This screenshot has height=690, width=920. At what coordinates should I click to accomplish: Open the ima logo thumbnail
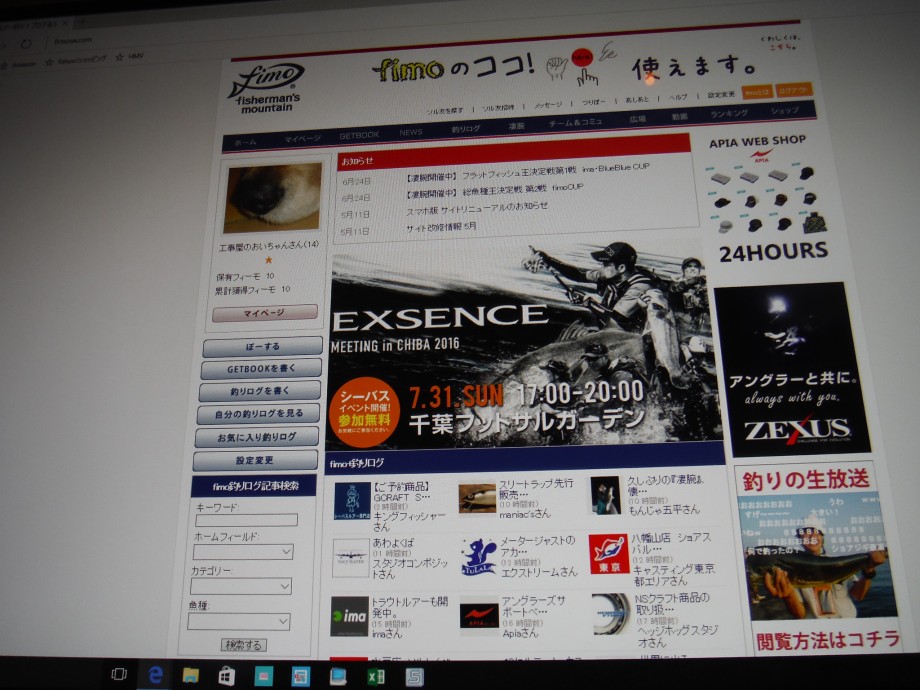tap(349, 616)
